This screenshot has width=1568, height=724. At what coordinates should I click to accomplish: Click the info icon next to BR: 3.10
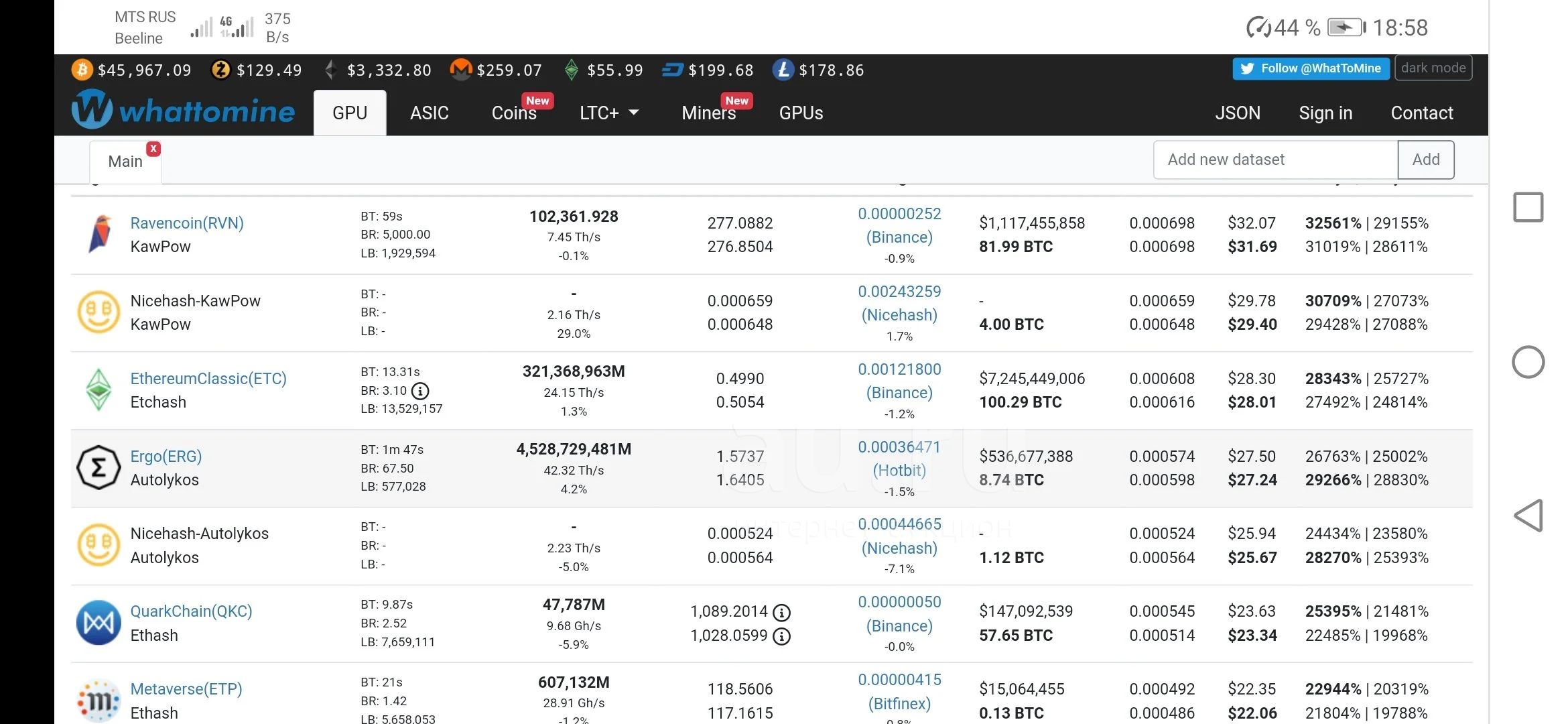click(420, 391)
